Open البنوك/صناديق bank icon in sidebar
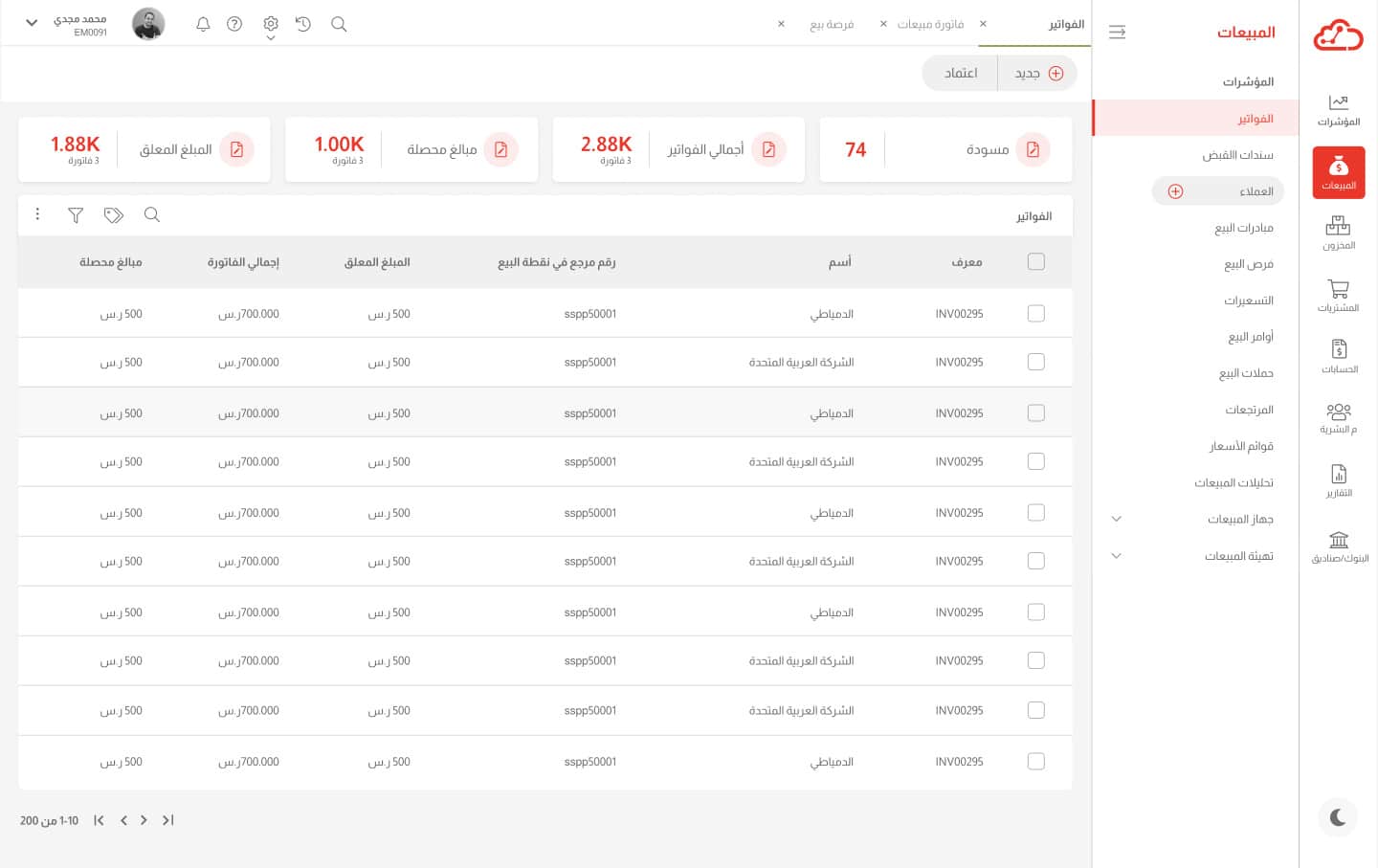 (1338, 546)
